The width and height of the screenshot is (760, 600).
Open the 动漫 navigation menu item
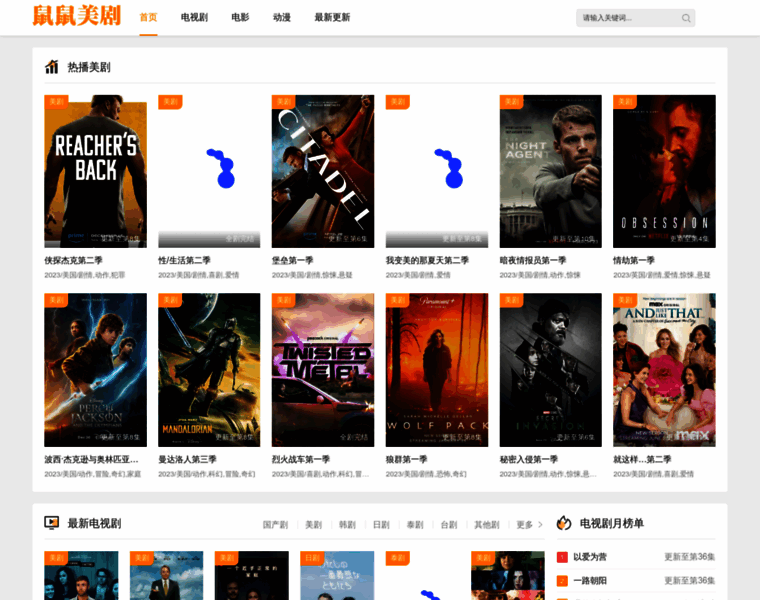pos(282,17)
